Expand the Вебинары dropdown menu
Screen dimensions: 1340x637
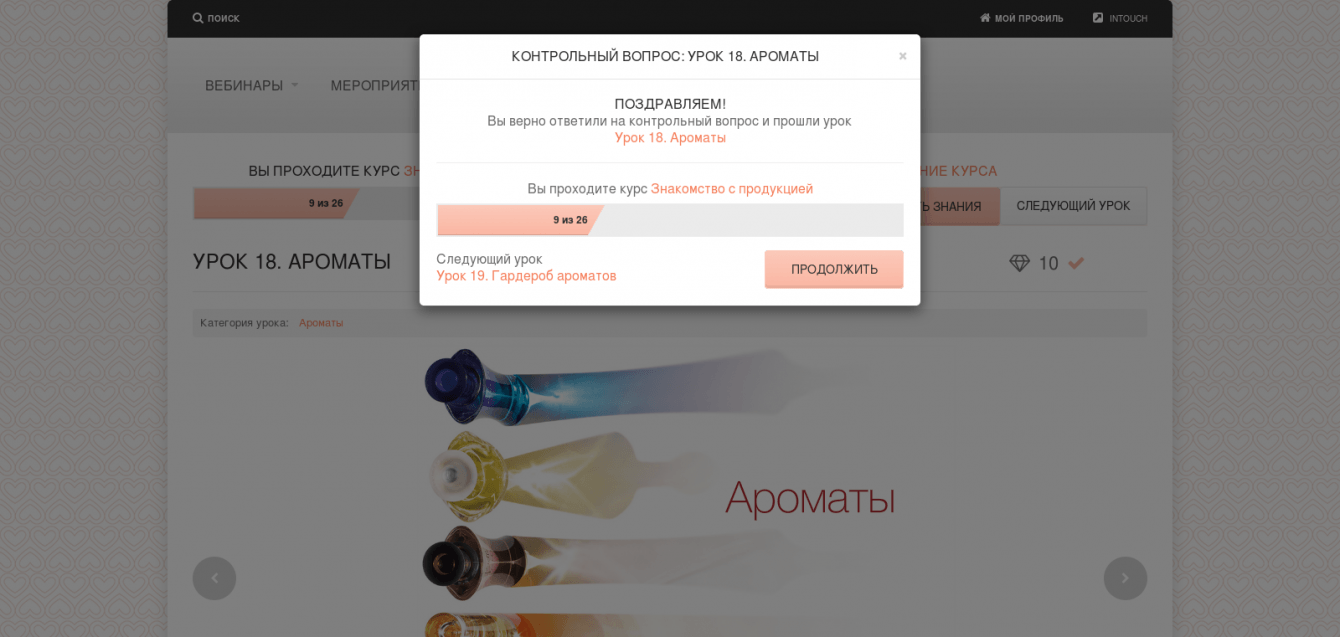click(x=251, y=86)
